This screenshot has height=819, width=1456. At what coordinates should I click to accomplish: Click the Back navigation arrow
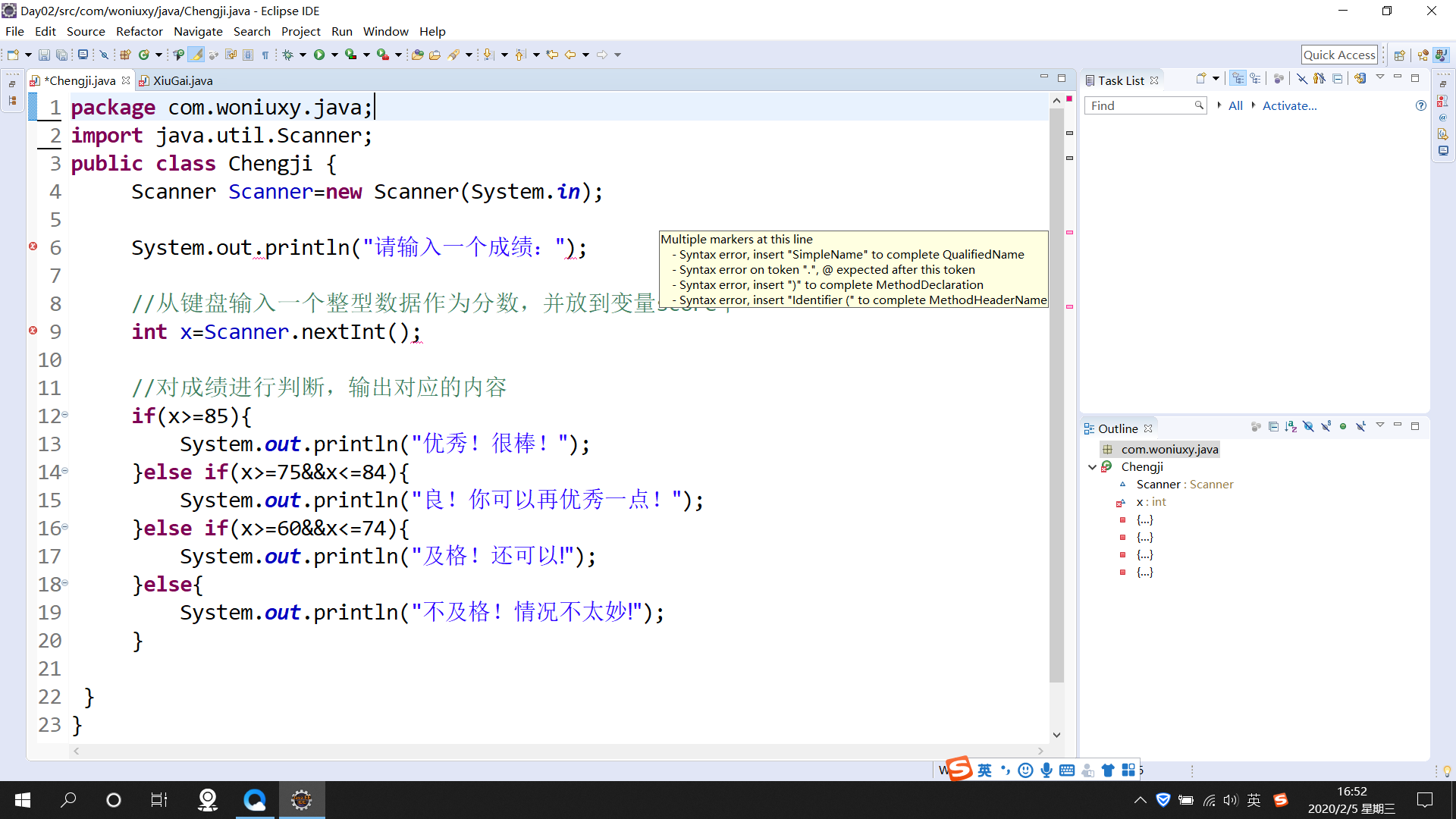570,55
